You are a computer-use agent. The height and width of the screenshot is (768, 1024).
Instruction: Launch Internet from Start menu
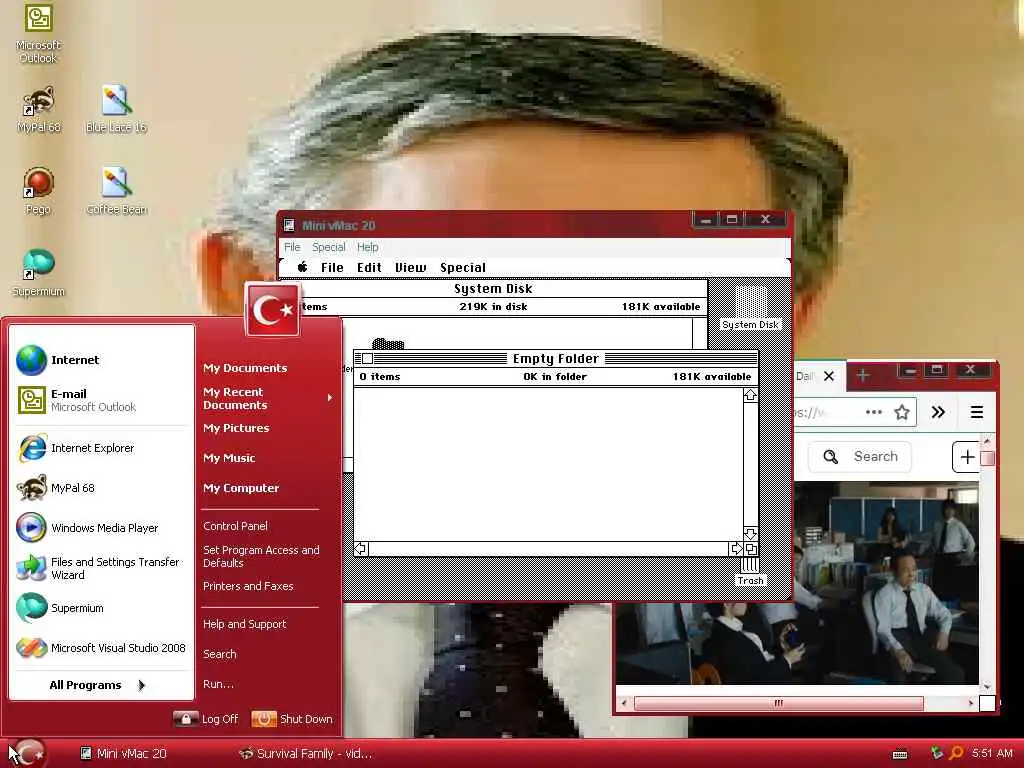pyautogui.click(x=102, y=360)
